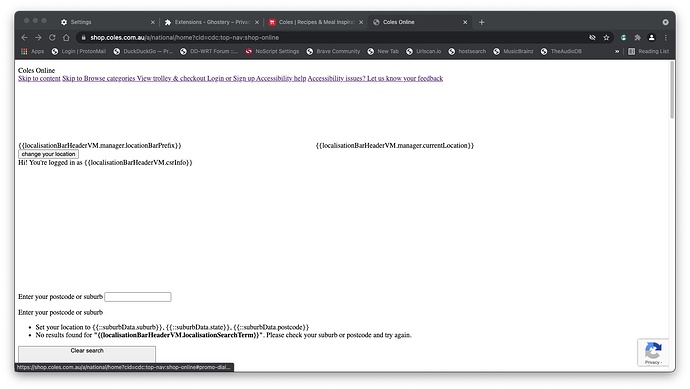Reload the page with the refresh icon
The image size is (690, 389).
pyautogui.click(x=52, y=37)
